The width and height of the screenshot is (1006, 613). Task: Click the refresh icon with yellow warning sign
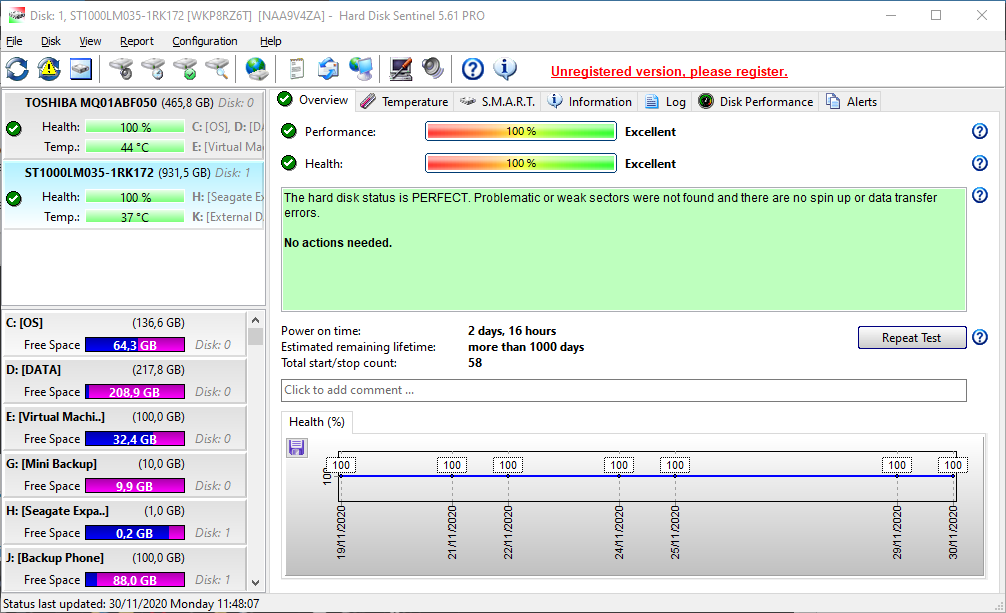[x=49, y=69]
